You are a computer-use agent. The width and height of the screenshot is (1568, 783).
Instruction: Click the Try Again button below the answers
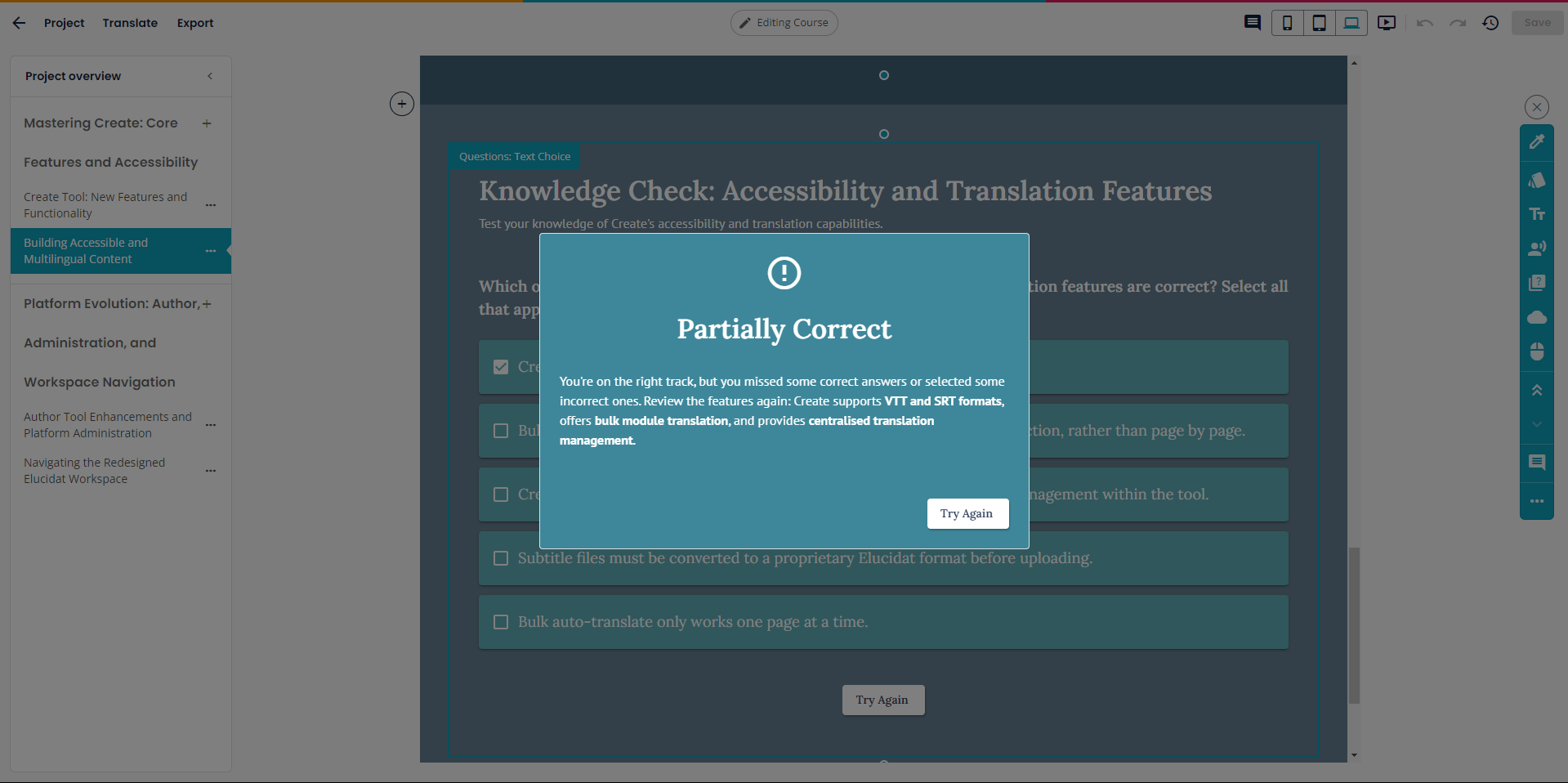(x=883, y=700)
